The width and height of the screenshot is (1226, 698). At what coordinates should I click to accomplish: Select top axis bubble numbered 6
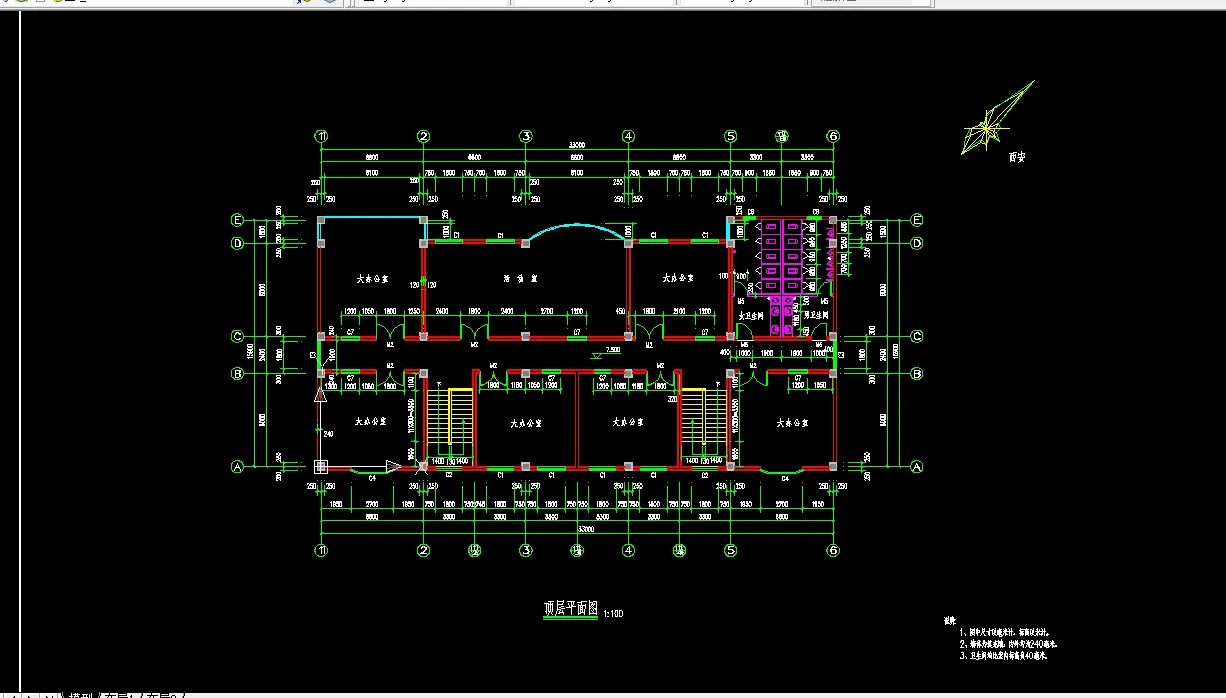pos(832,136)
